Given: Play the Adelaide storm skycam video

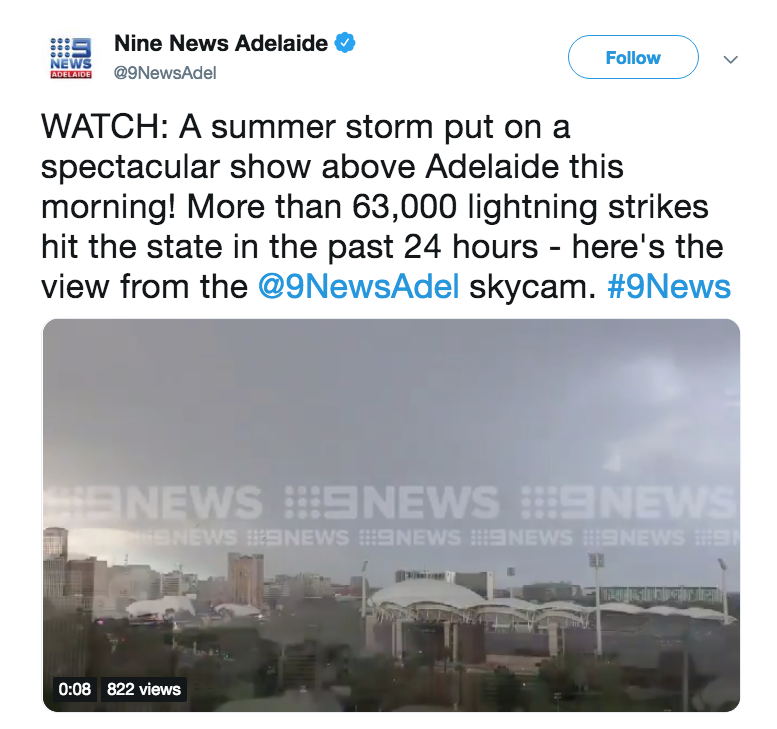Looking at the screenshot, I should [391, 515].
